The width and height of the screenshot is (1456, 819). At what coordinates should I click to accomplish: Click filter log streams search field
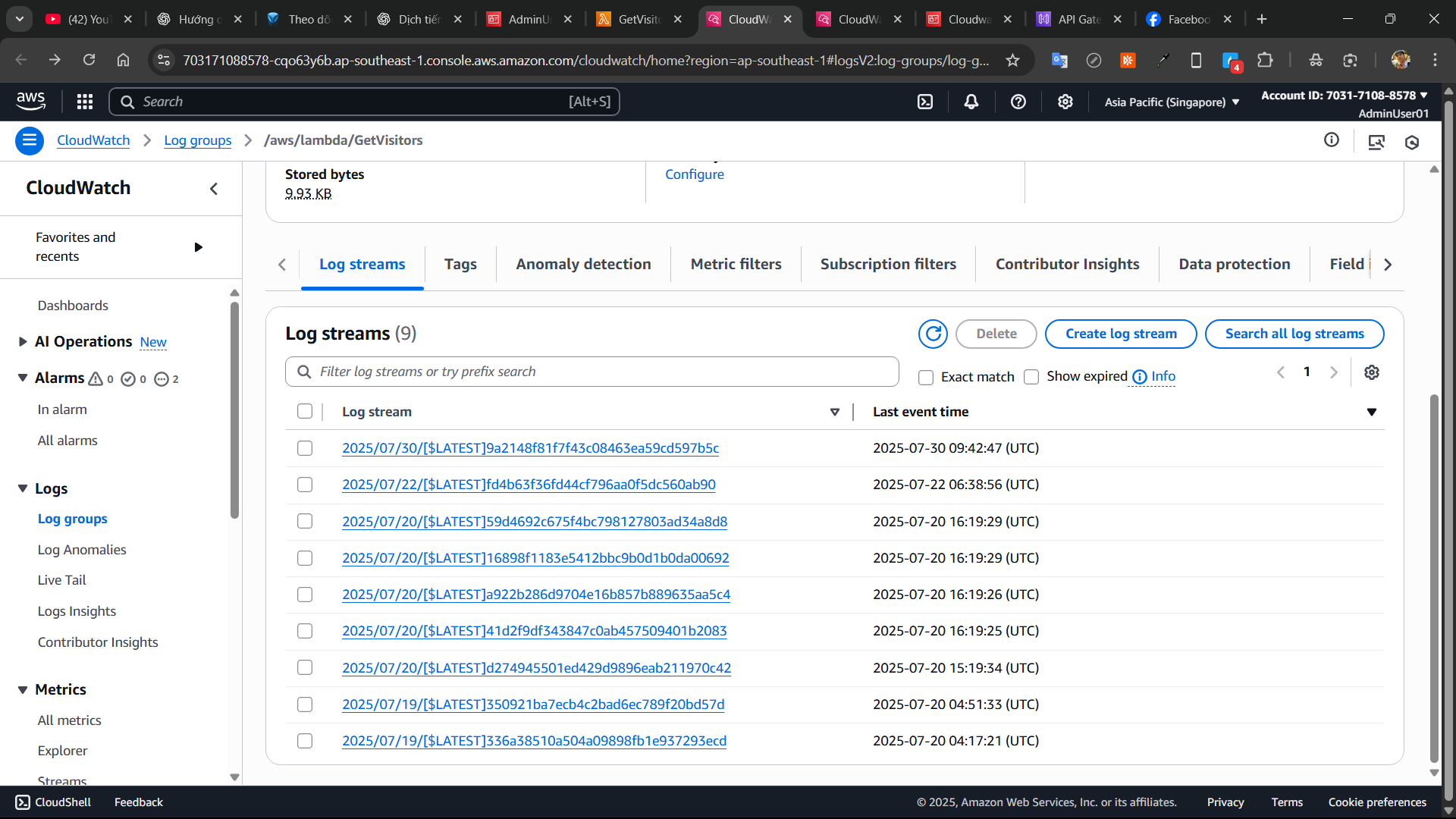(x=592, y=372)
